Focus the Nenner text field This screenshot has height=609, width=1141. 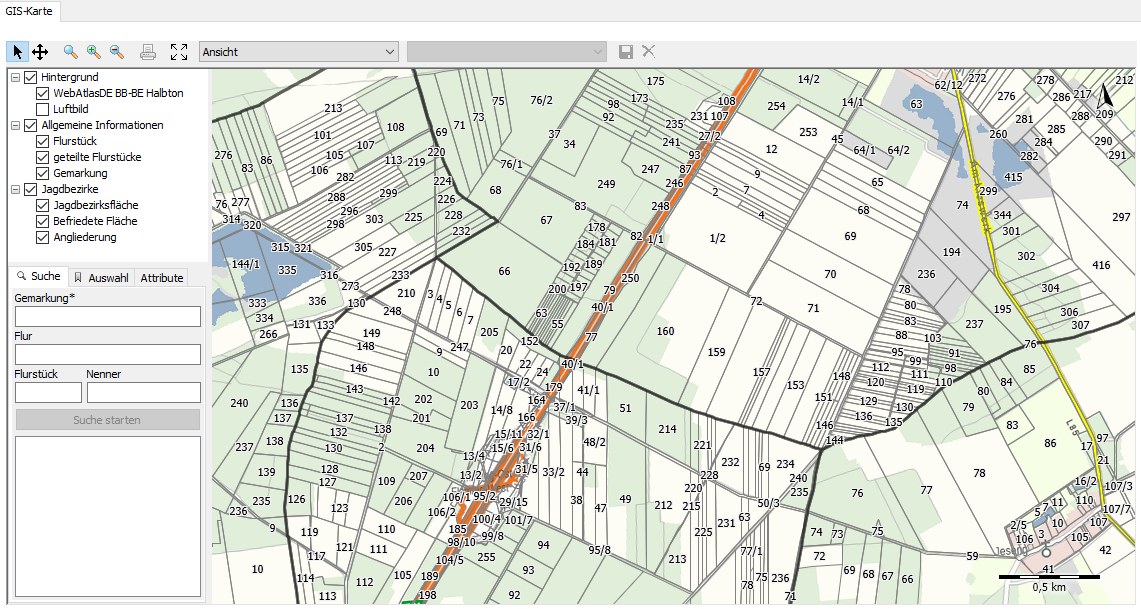[144, 392]
